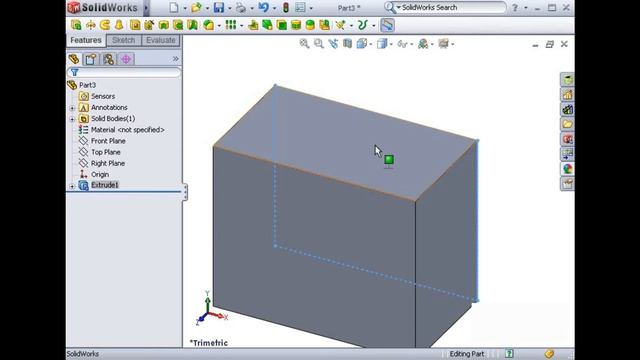Screen dimensions: 640x360
Task: Select the Linear Pattern tool
Action: pyautogui.click(x=231, y=25)
